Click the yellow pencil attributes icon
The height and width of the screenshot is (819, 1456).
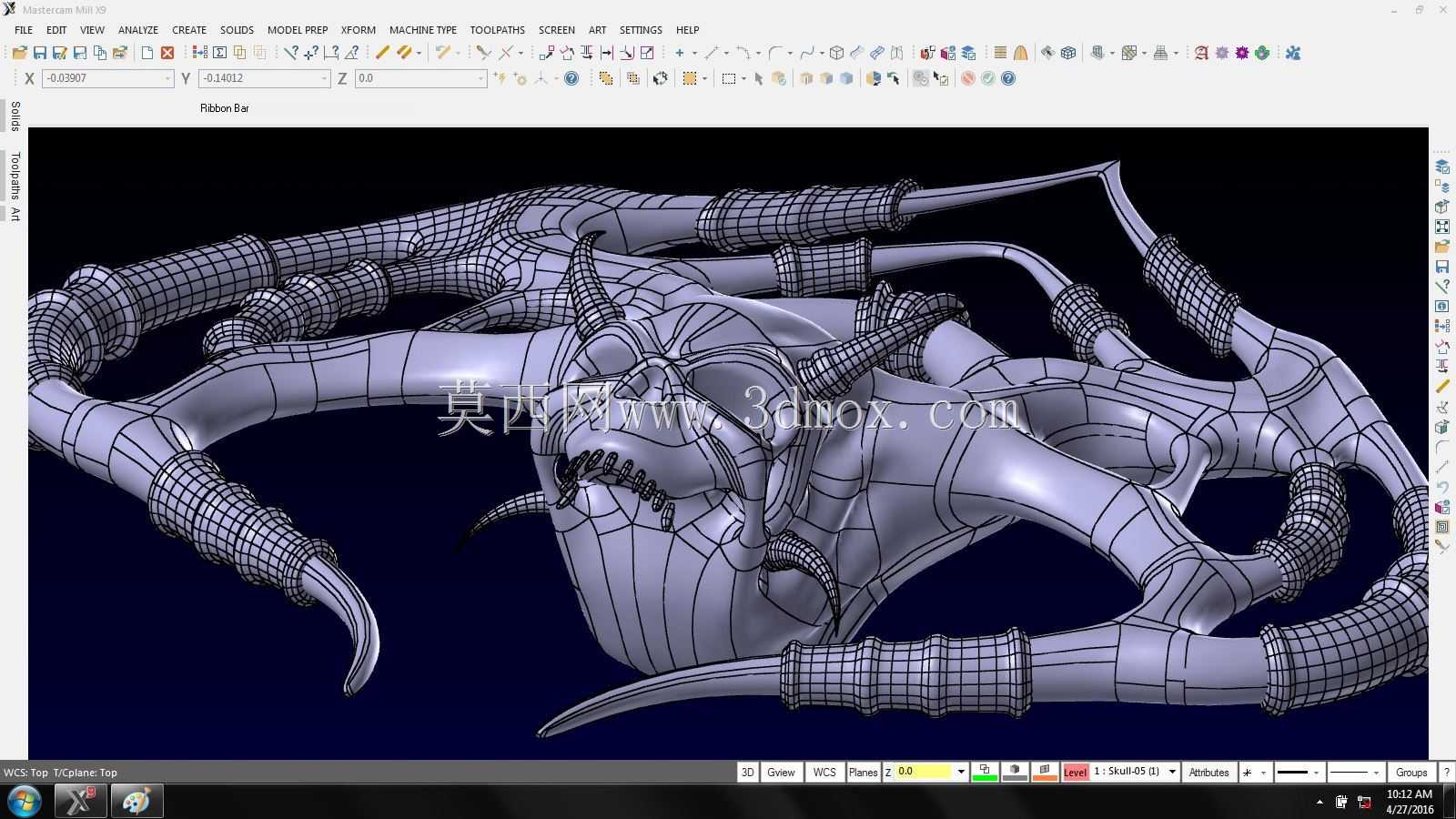pos(382,53)
